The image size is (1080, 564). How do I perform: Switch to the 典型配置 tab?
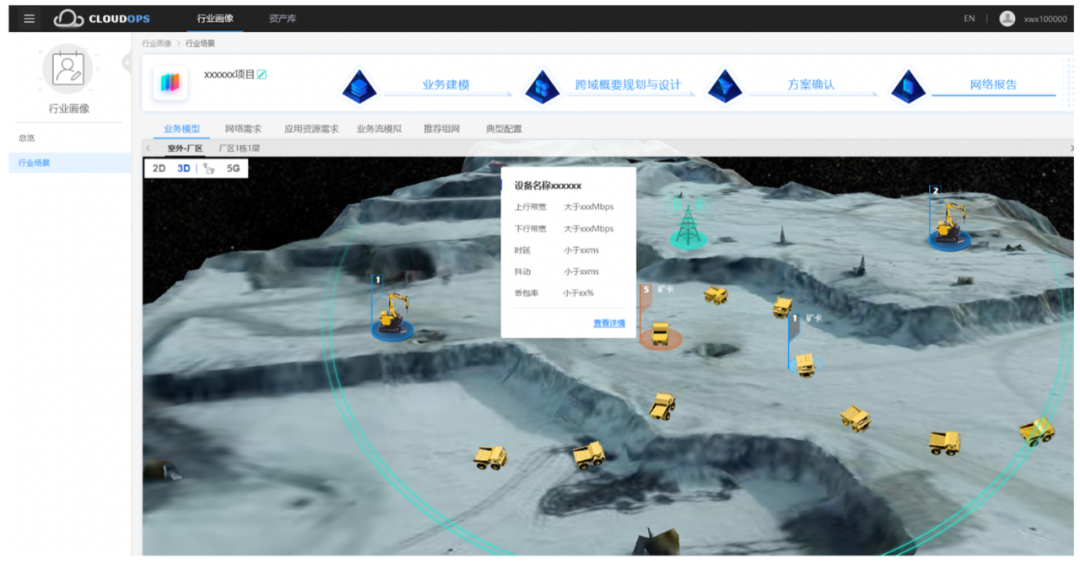point(503,129)
